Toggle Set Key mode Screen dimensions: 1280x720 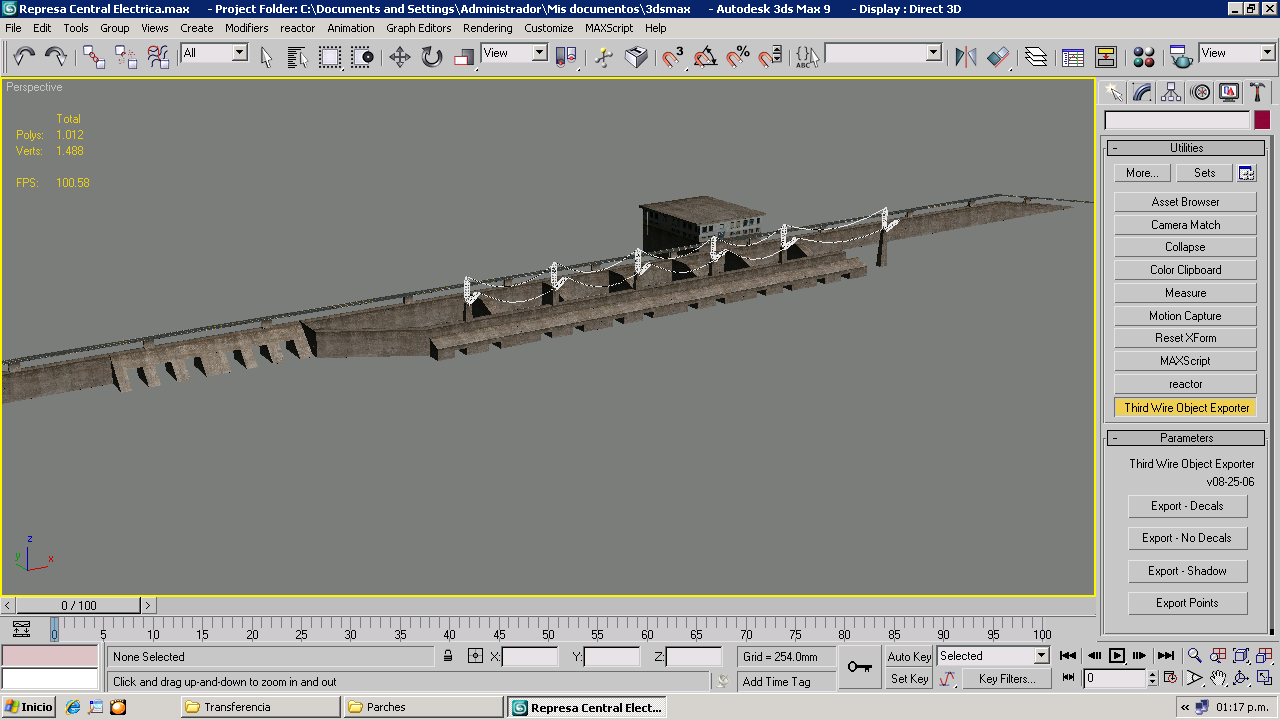tap(909, 679)
